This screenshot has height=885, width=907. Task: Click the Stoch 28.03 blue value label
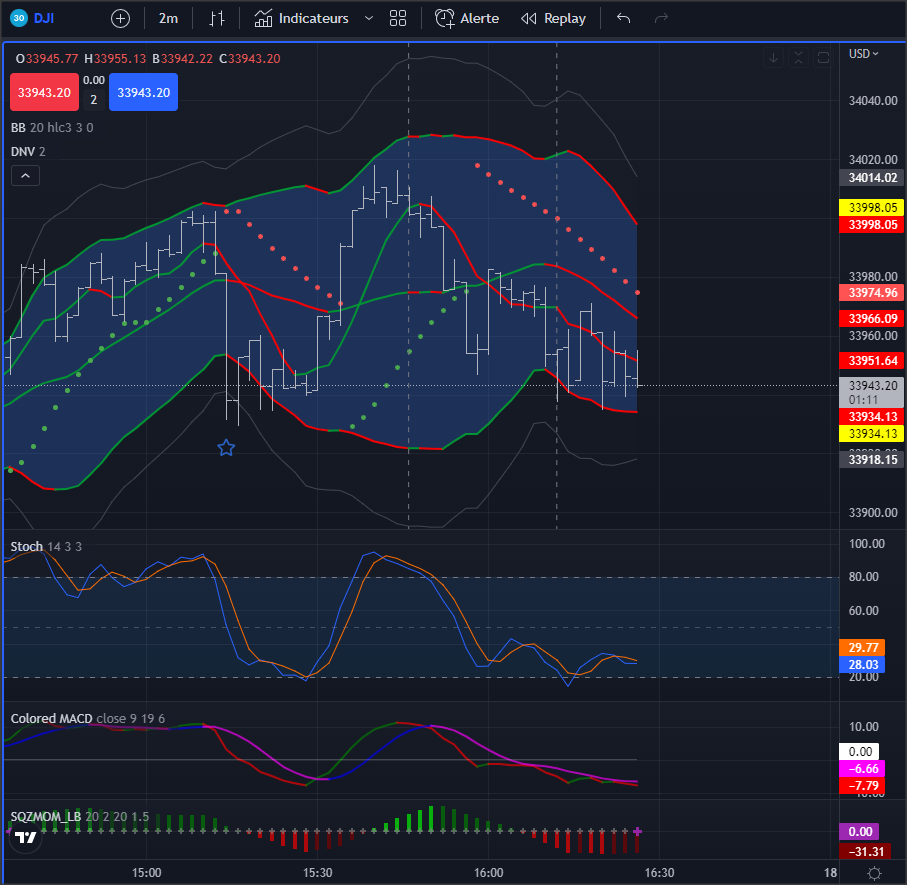click(x=862, y=665)
